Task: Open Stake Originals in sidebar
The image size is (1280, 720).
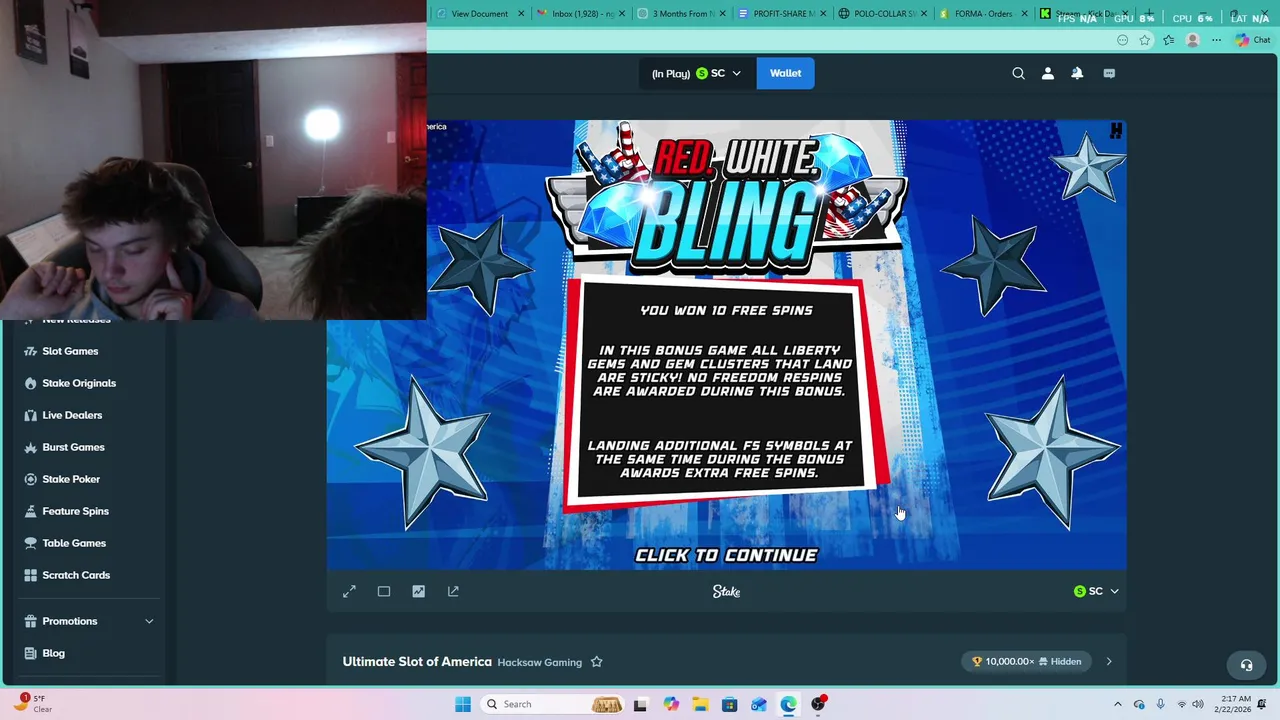Action: click(79, 383)
